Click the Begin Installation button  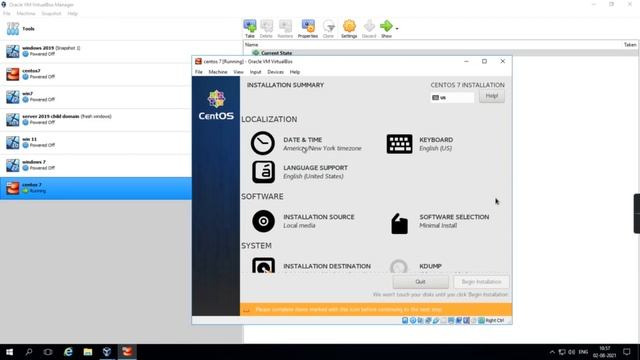481,282
